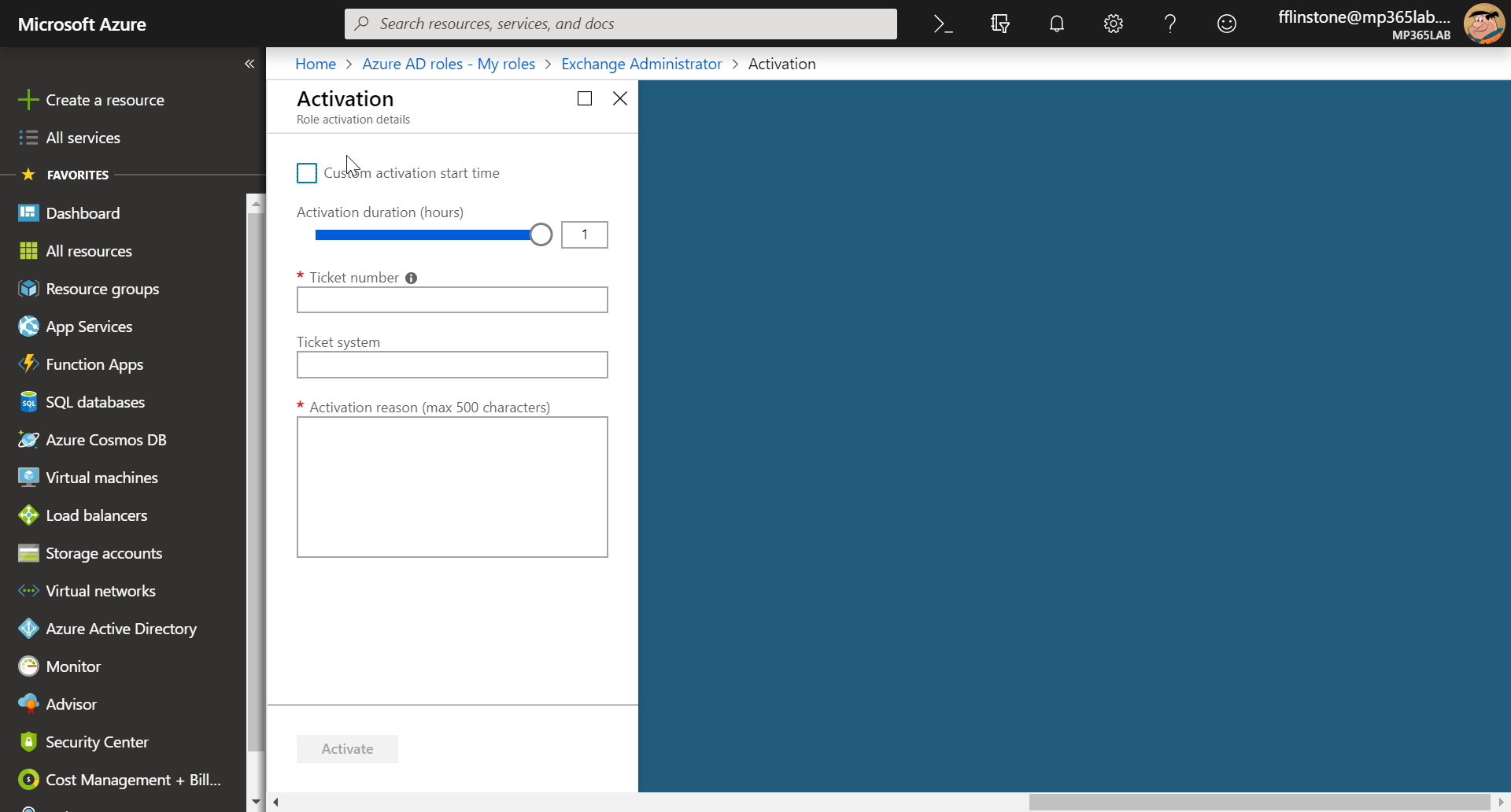Click the App Services globe icon

tap(28, 327)
